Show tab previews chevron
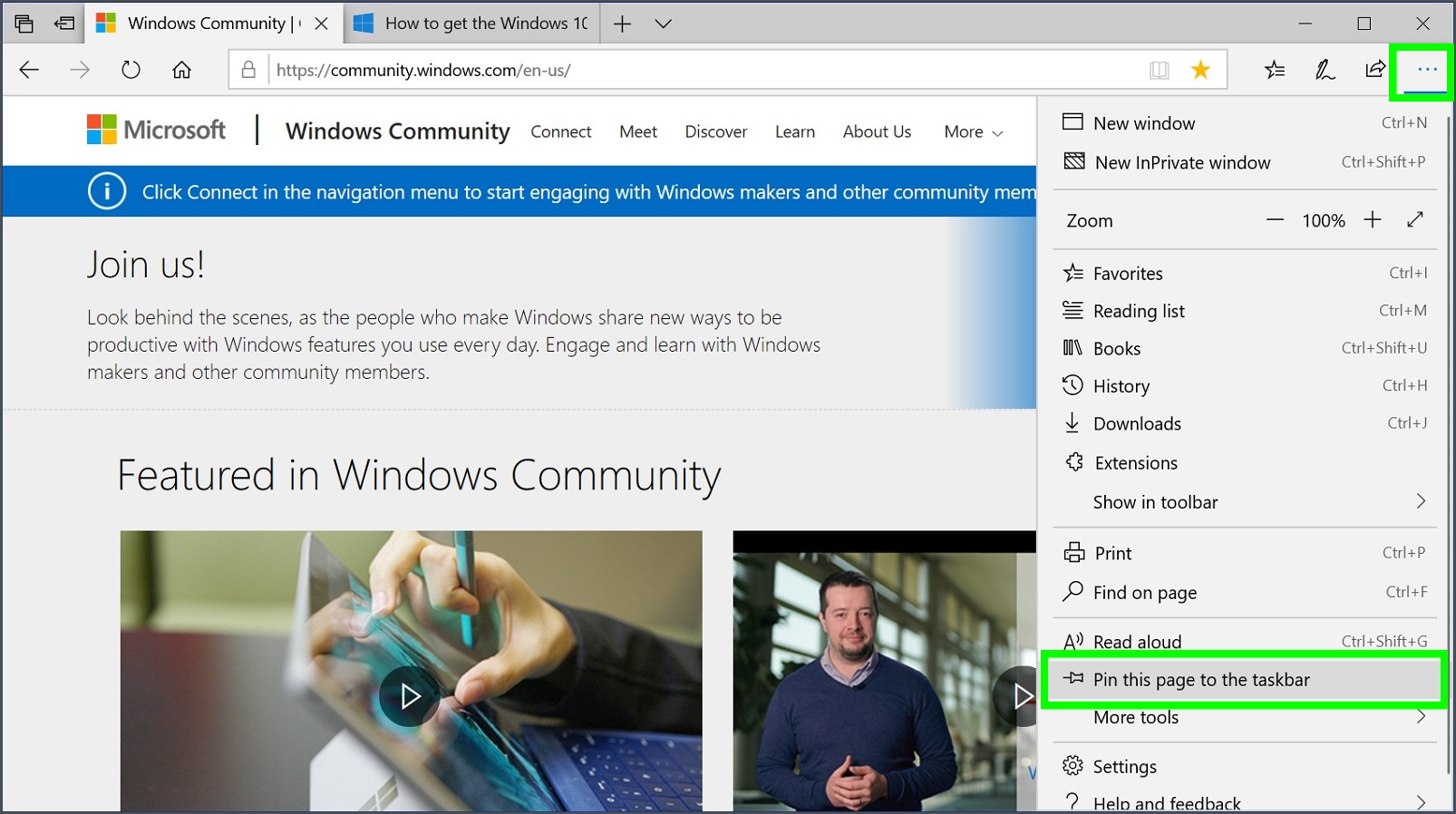 (x=664, y=24)
